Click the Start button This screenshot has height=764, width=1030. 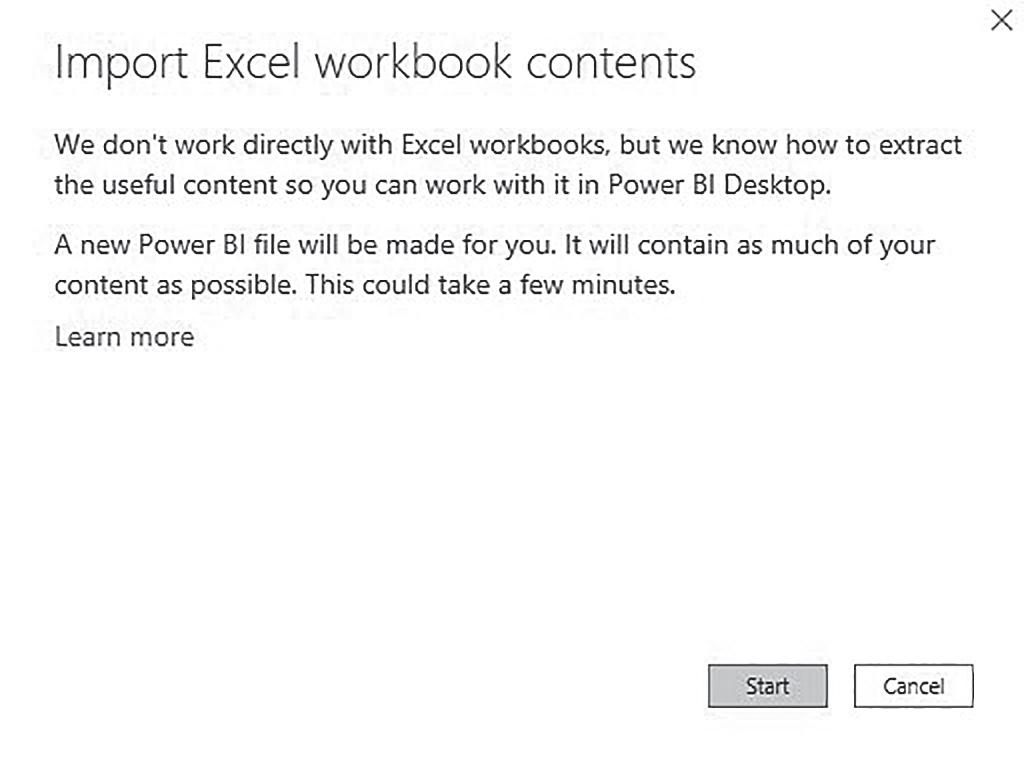pos(767,686)
